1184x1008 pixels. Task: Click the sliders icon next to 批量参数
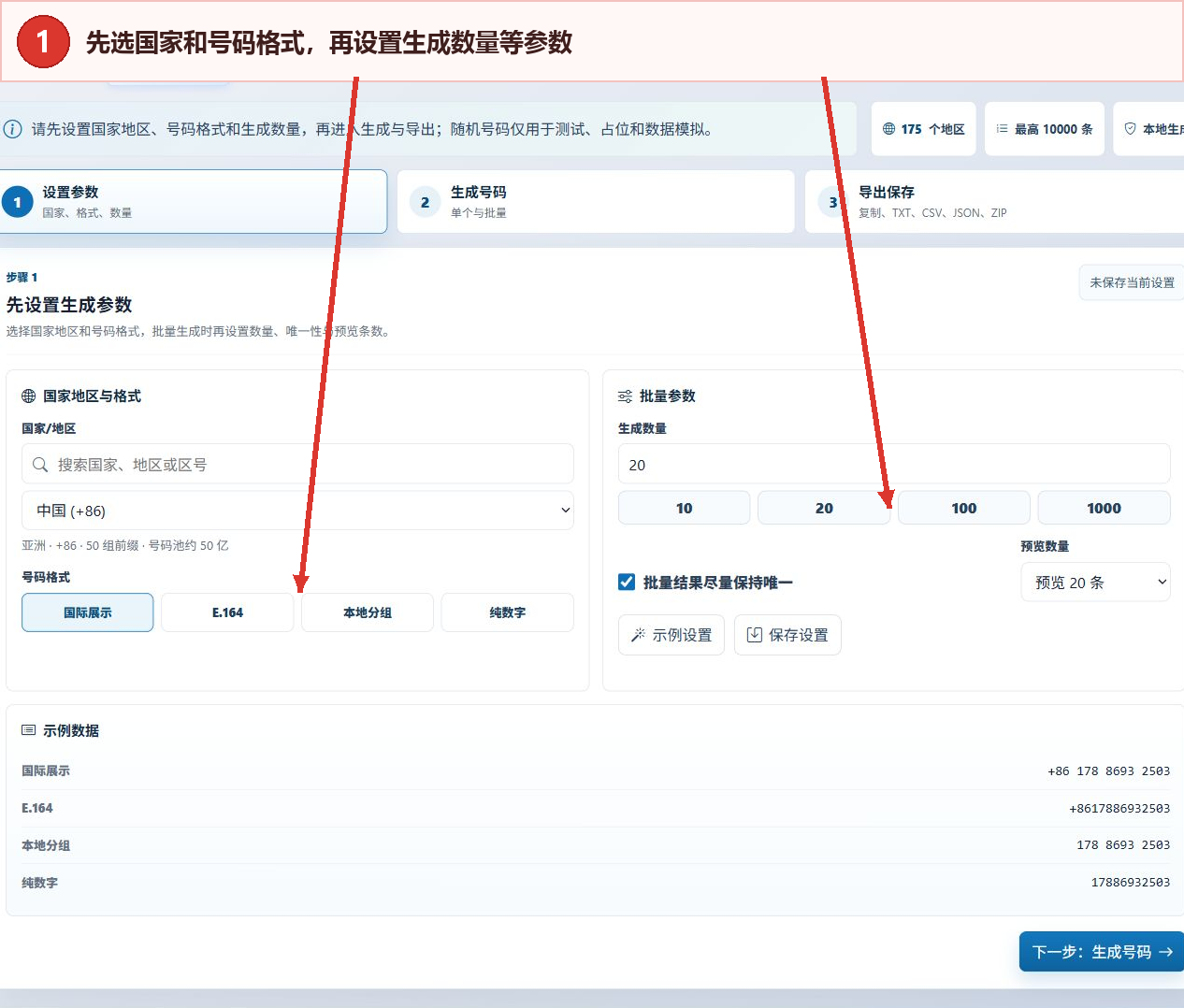pyautogui.click(x=626, y=396)
